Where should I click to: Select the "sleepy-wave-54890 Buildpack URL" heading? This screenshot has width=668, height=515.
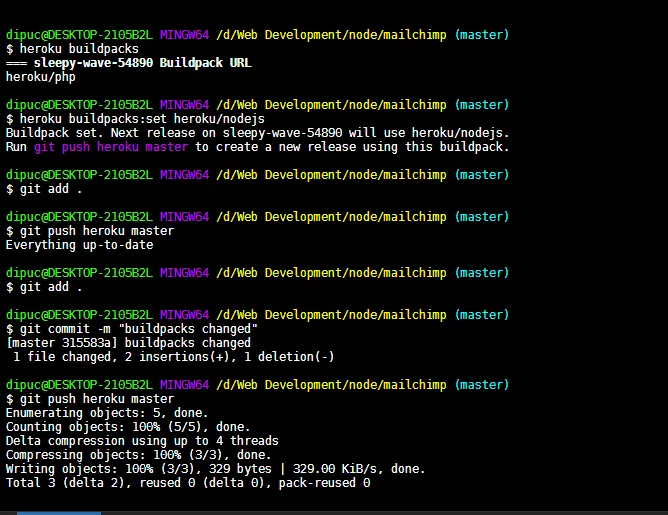point(129,63)
